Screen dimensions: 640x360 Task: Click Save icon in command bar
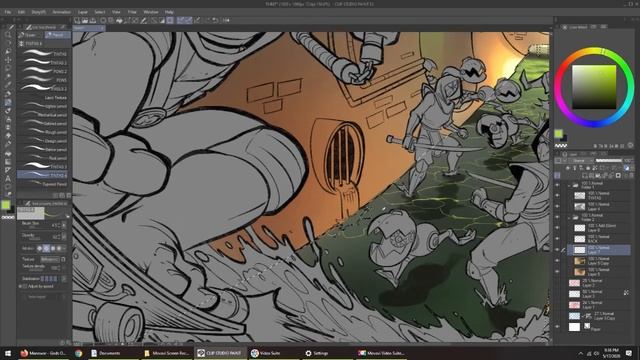(x=93, y=20)
